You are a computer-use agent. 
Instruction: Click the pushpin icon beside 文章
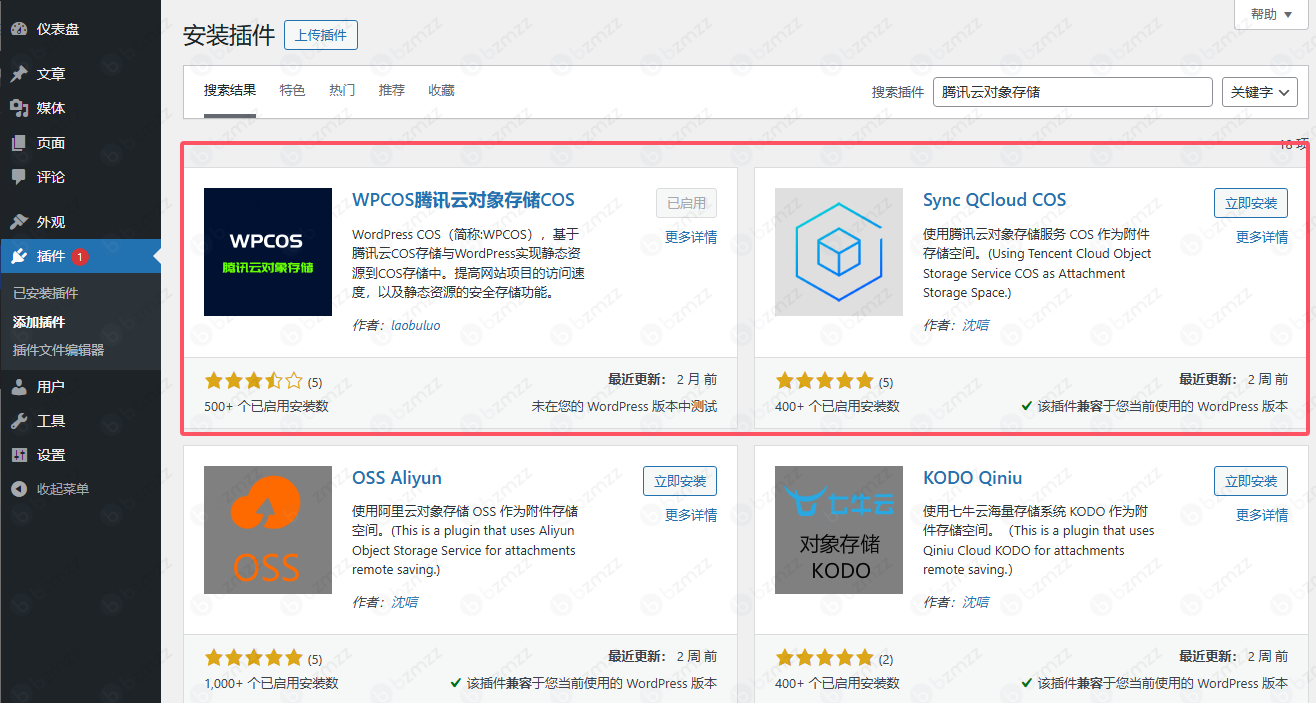(19, 74)
